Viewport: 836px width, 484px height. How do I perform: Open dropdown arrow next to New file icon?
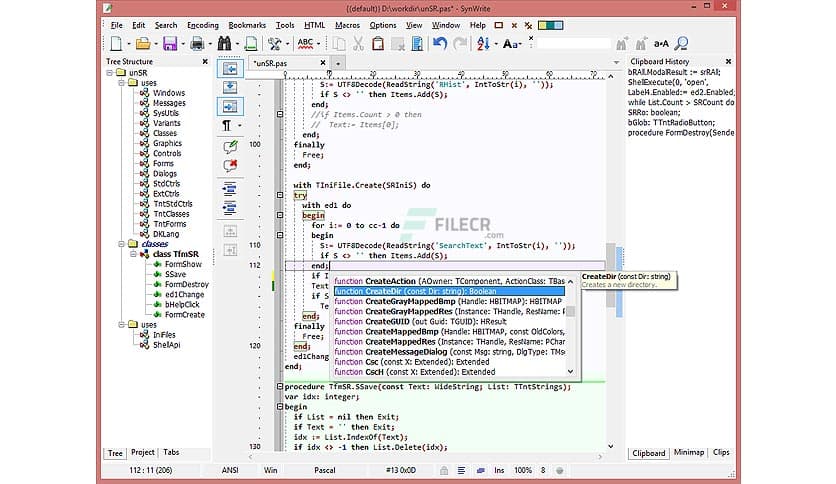[128, 44]
